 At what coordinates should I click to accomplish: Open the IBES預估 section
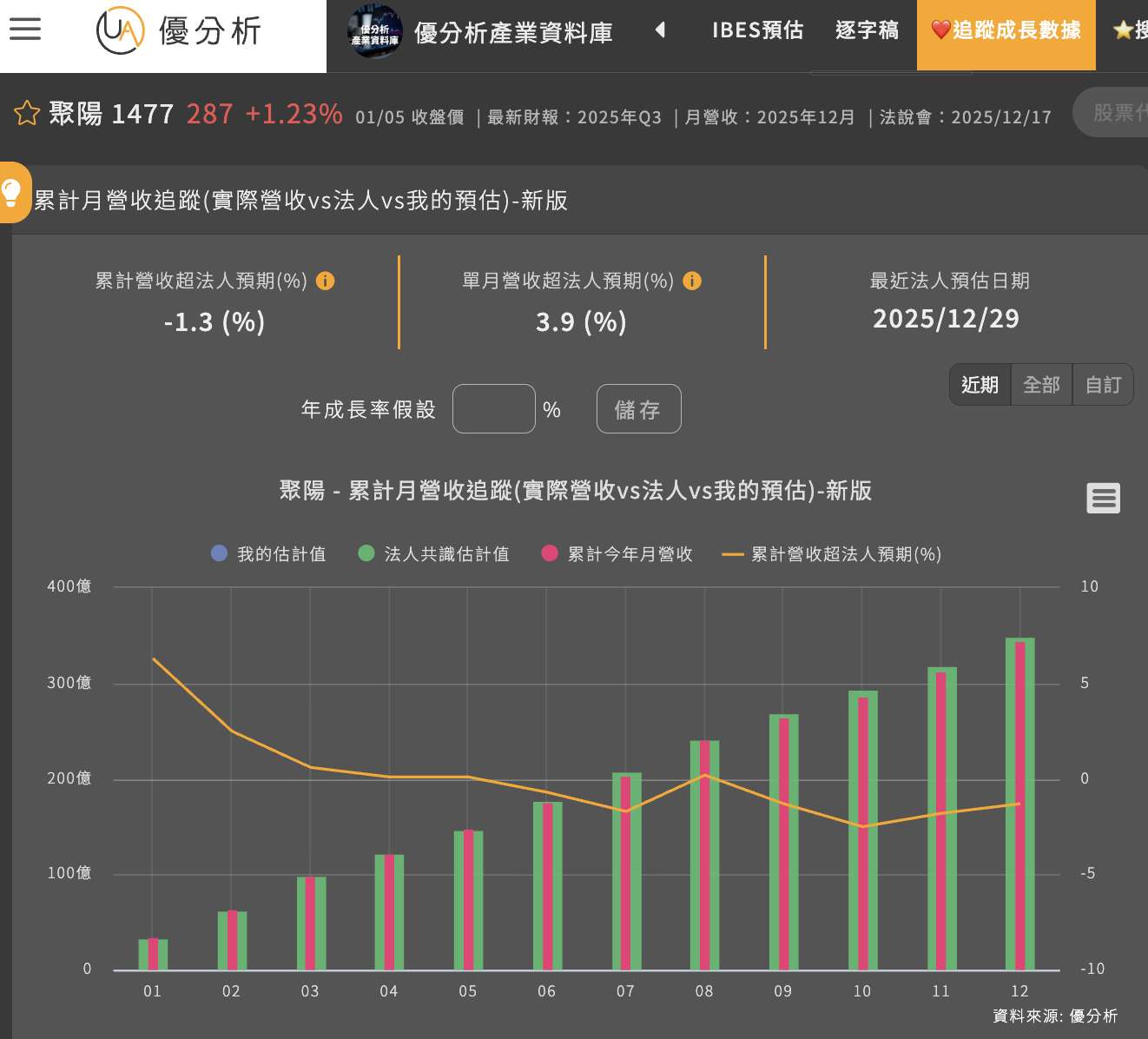(756, 30)
